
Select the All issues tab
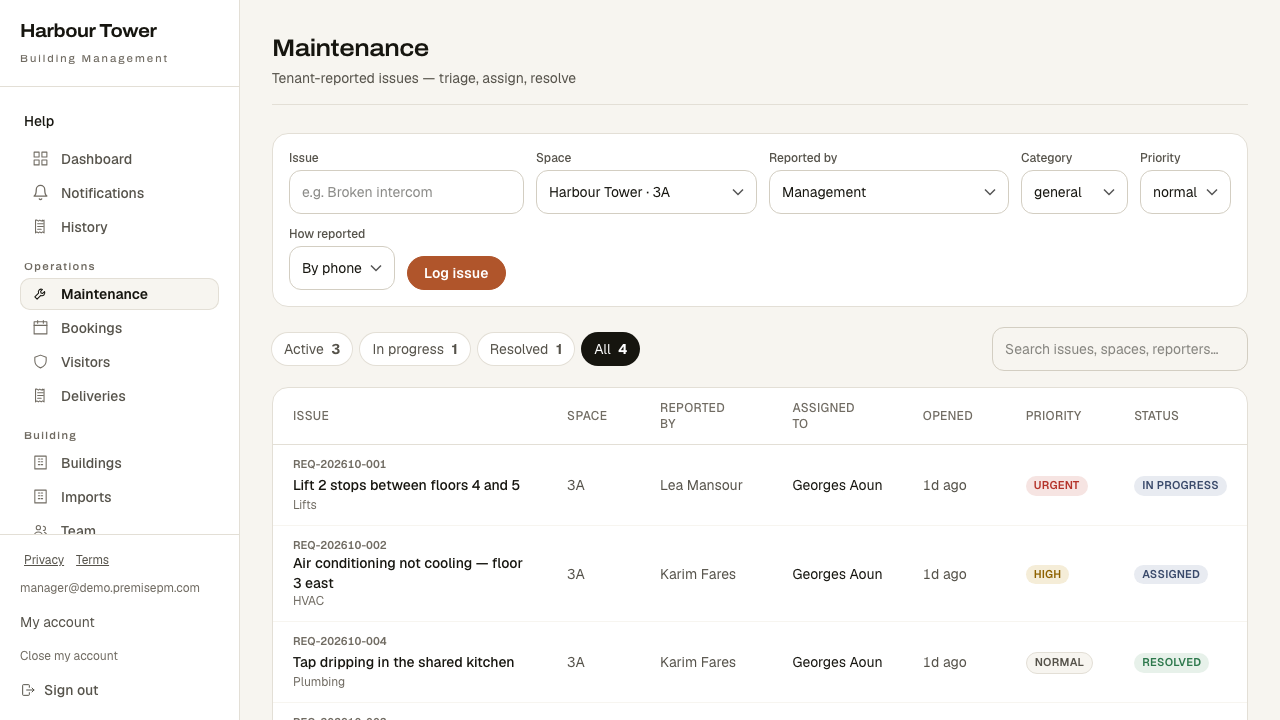(610, 349)
